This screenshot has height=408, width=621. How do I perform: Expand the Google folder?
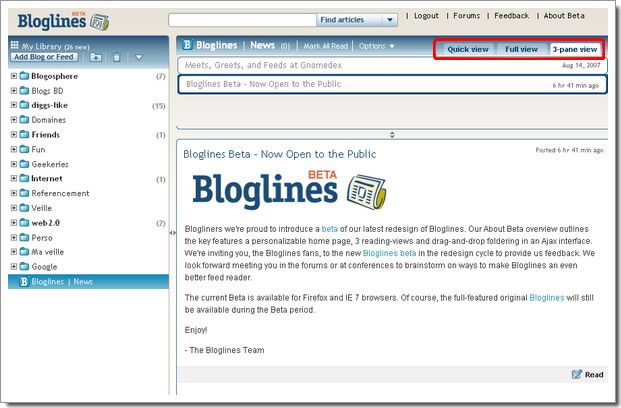click(14, 266)
